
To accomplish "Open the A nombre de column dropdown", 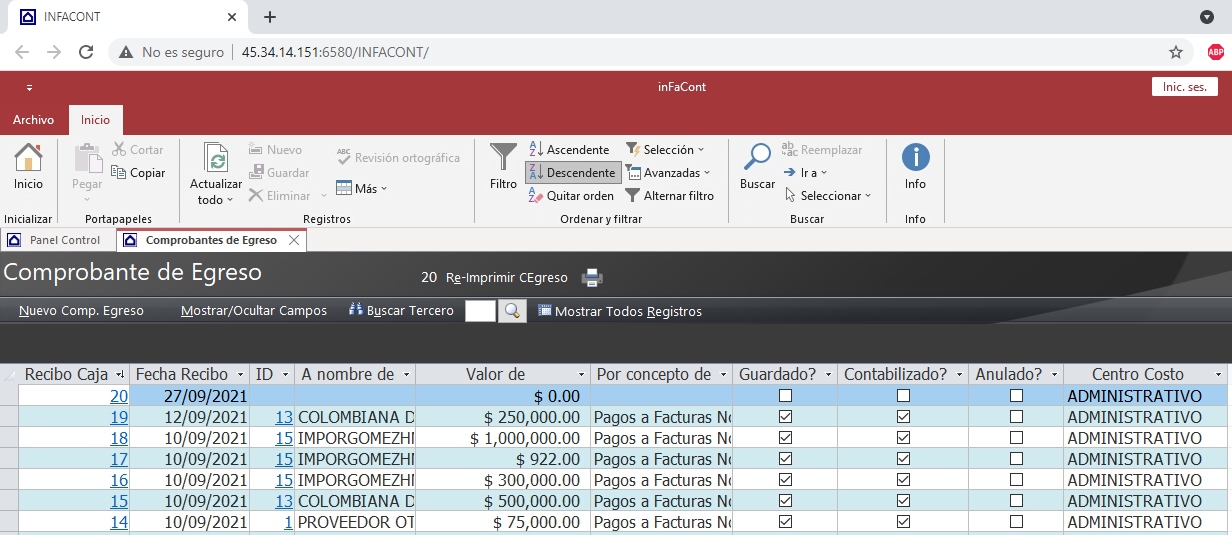I will 406,375.
